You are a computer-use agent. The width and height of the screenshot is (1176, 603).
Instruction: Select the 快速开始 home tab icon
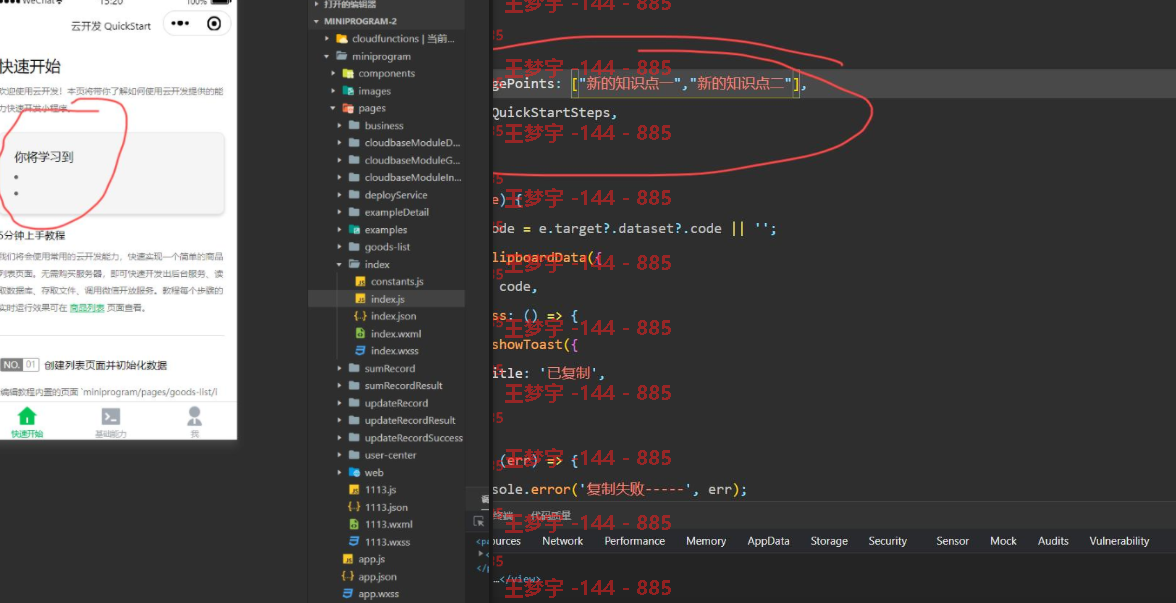(27, 416)
